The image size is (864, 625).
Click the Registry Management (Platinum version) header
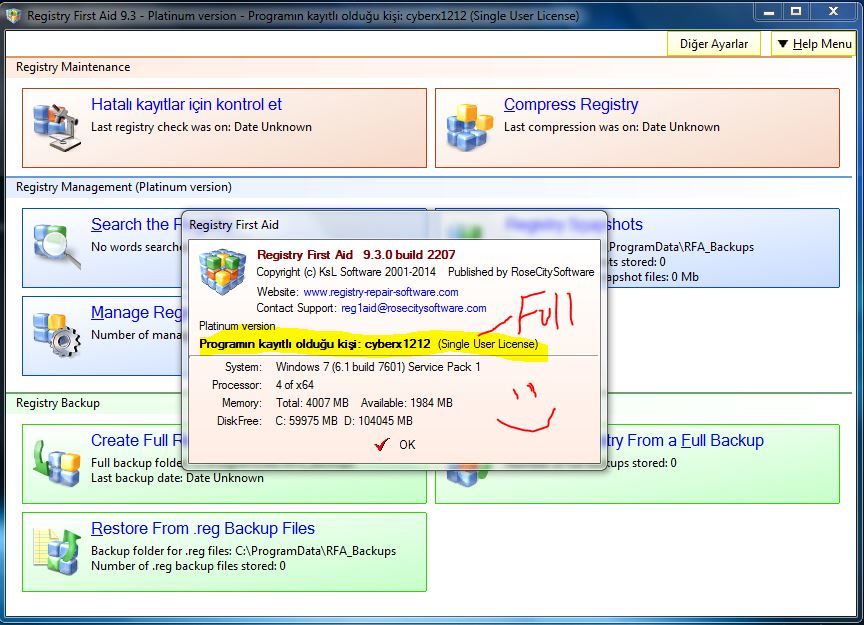pos(124,187)
